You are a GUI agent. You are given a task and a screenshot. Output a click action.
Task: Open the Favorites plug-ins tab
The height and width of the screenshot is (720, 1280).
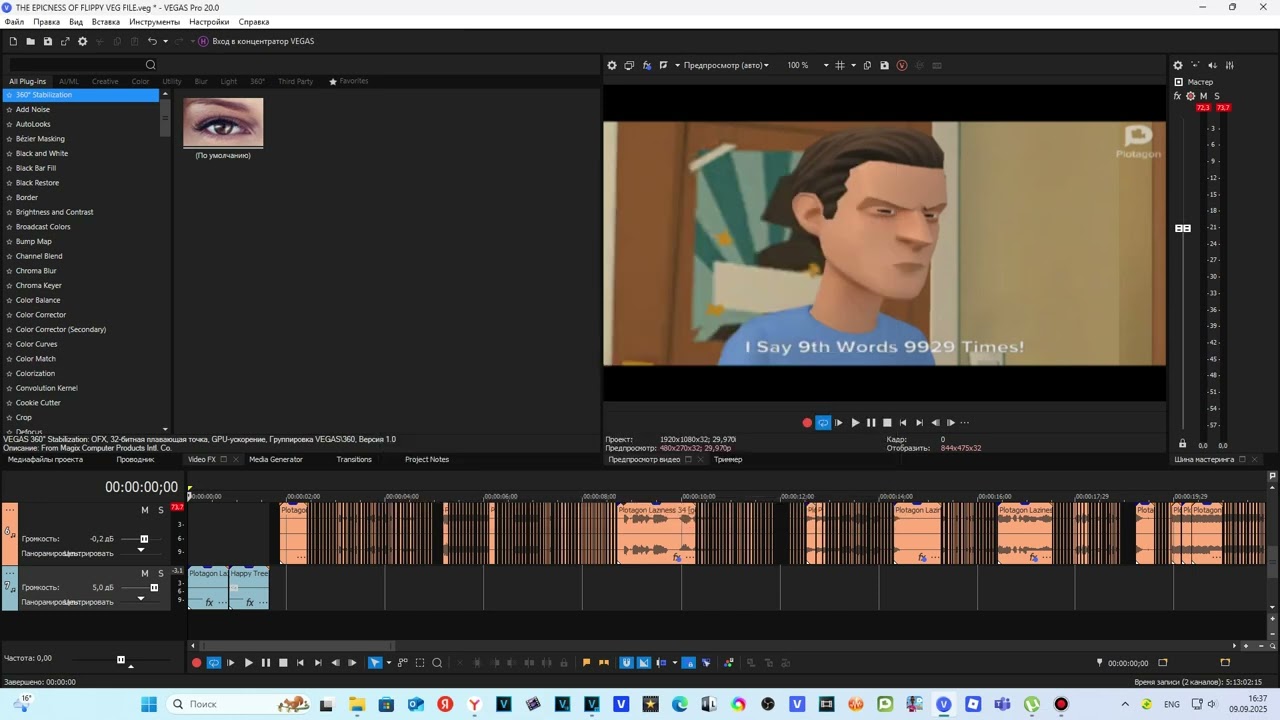tap(349, 81)
